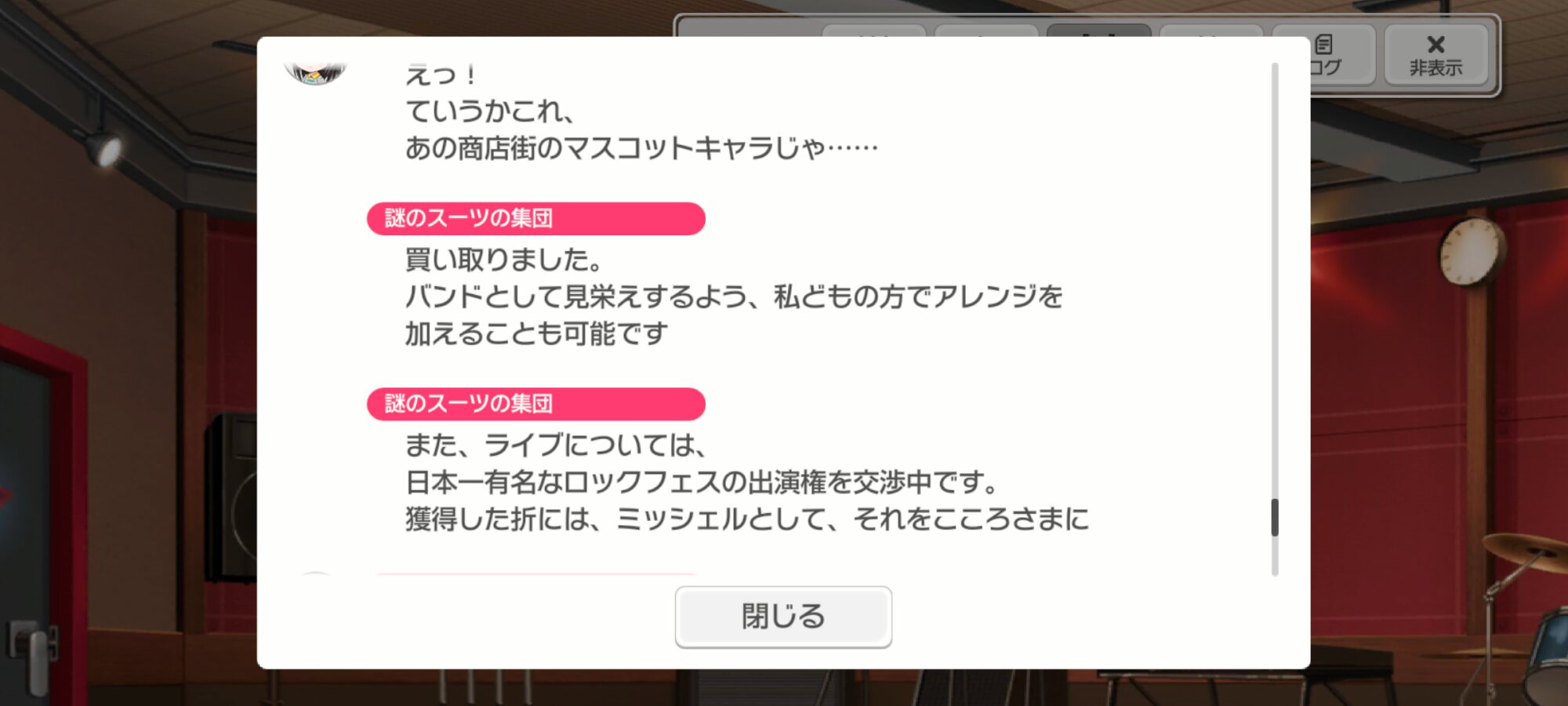Click the dark scrollbar thumb in the log
This screenshot has height=706, width=1568.
pyautogui.click(x=1275, y=517)
